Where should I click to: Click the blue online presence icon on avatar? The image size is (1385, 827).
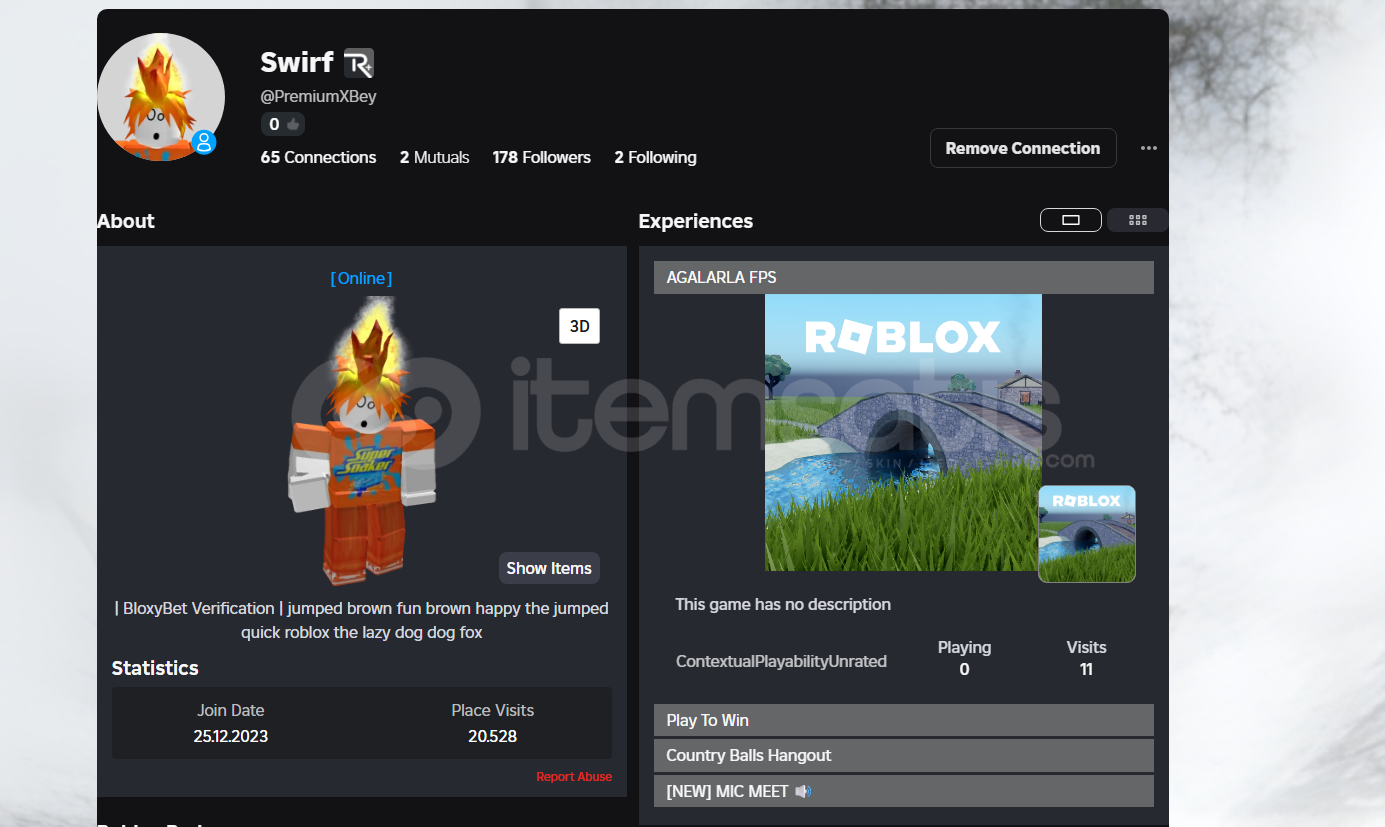(x=204, y=142)
